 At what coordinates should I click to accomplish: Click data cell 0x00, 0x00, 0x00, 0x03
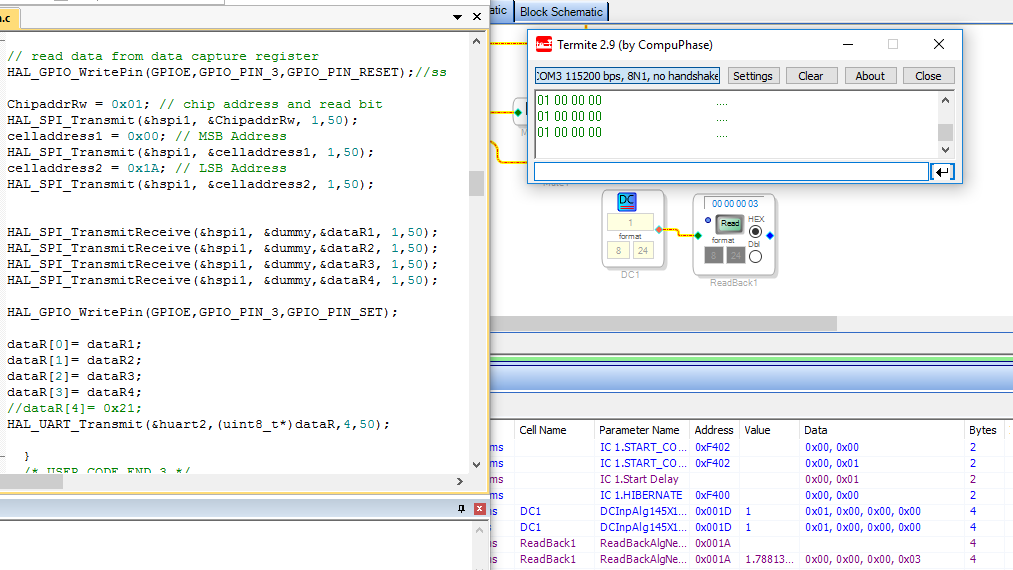pyautogui.click(x=862, y=559)
